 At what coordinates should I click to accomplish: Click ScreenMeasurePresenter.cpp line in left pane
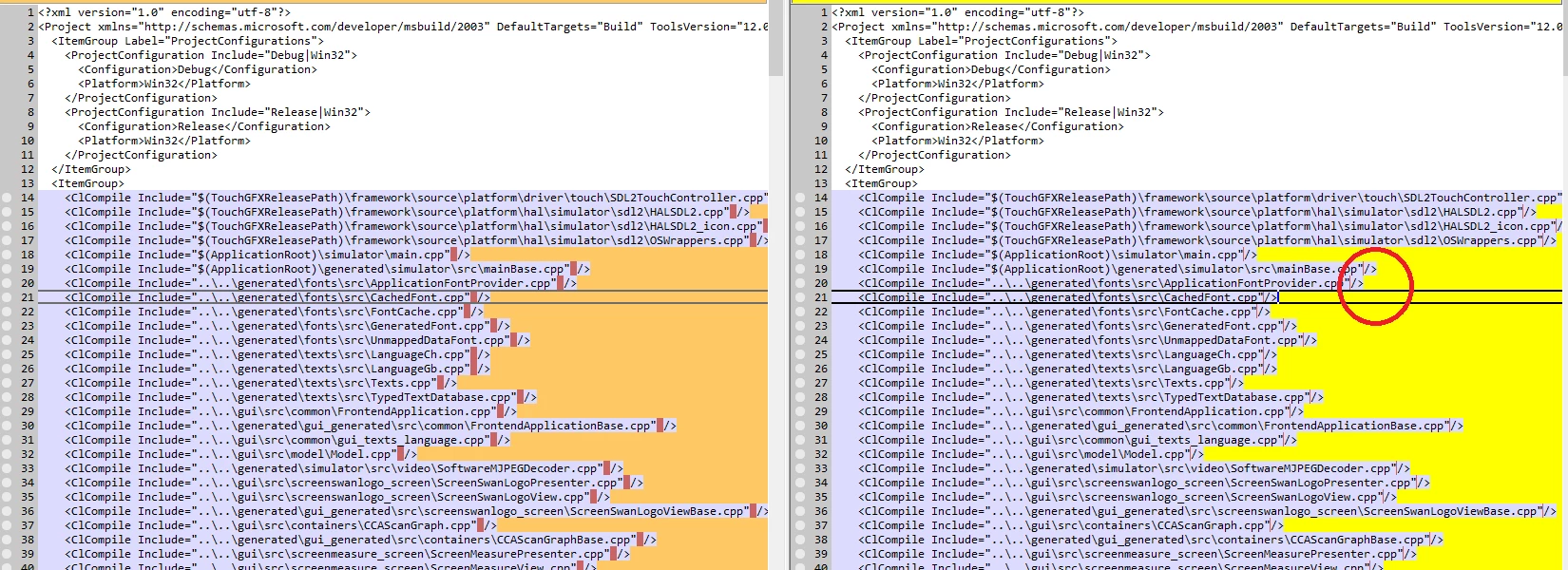[x=347, y=554]
